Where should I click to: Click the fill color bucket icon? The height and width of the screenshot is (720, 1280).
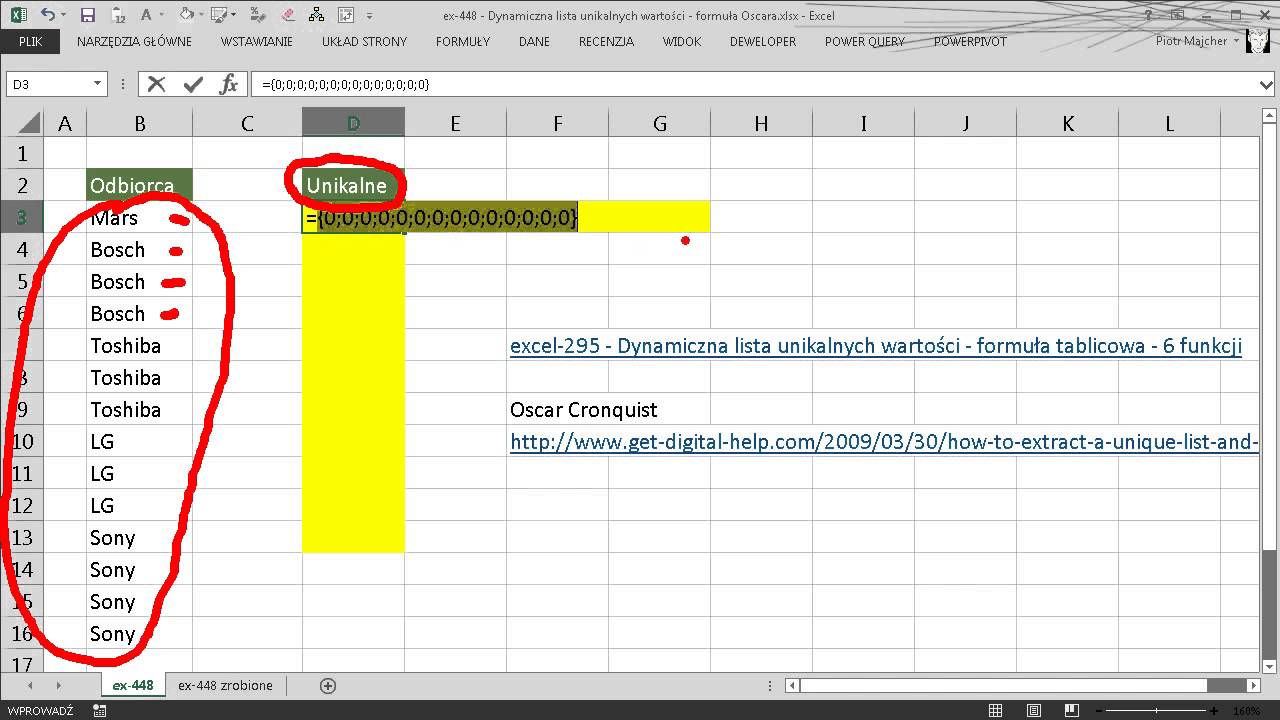(186, 15)
